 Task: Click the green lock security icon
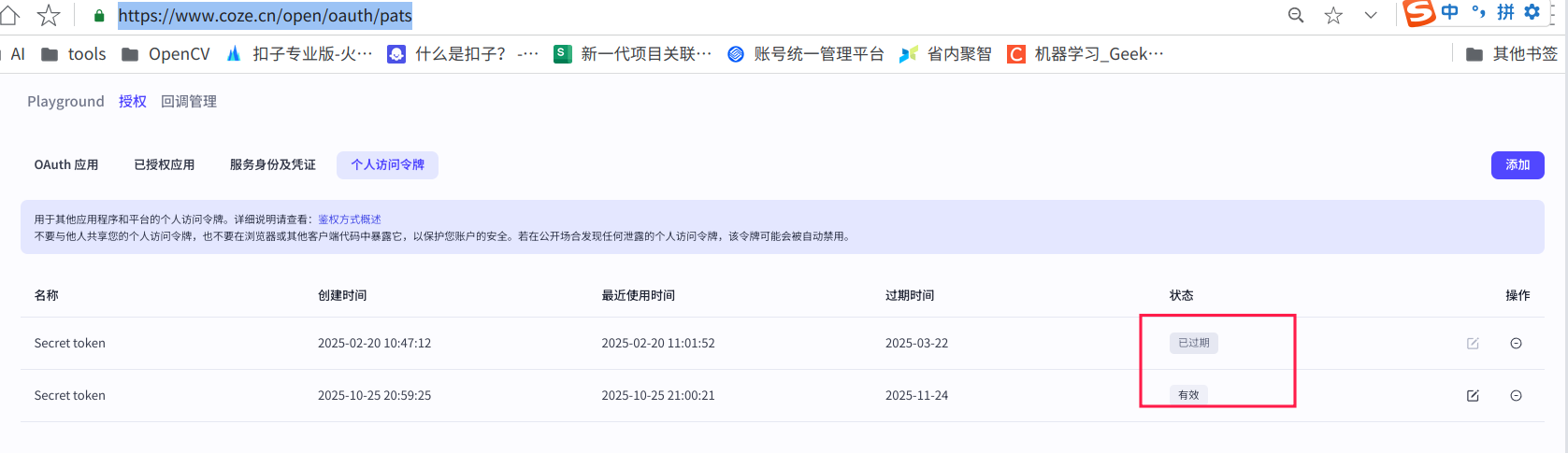[99, 16]
